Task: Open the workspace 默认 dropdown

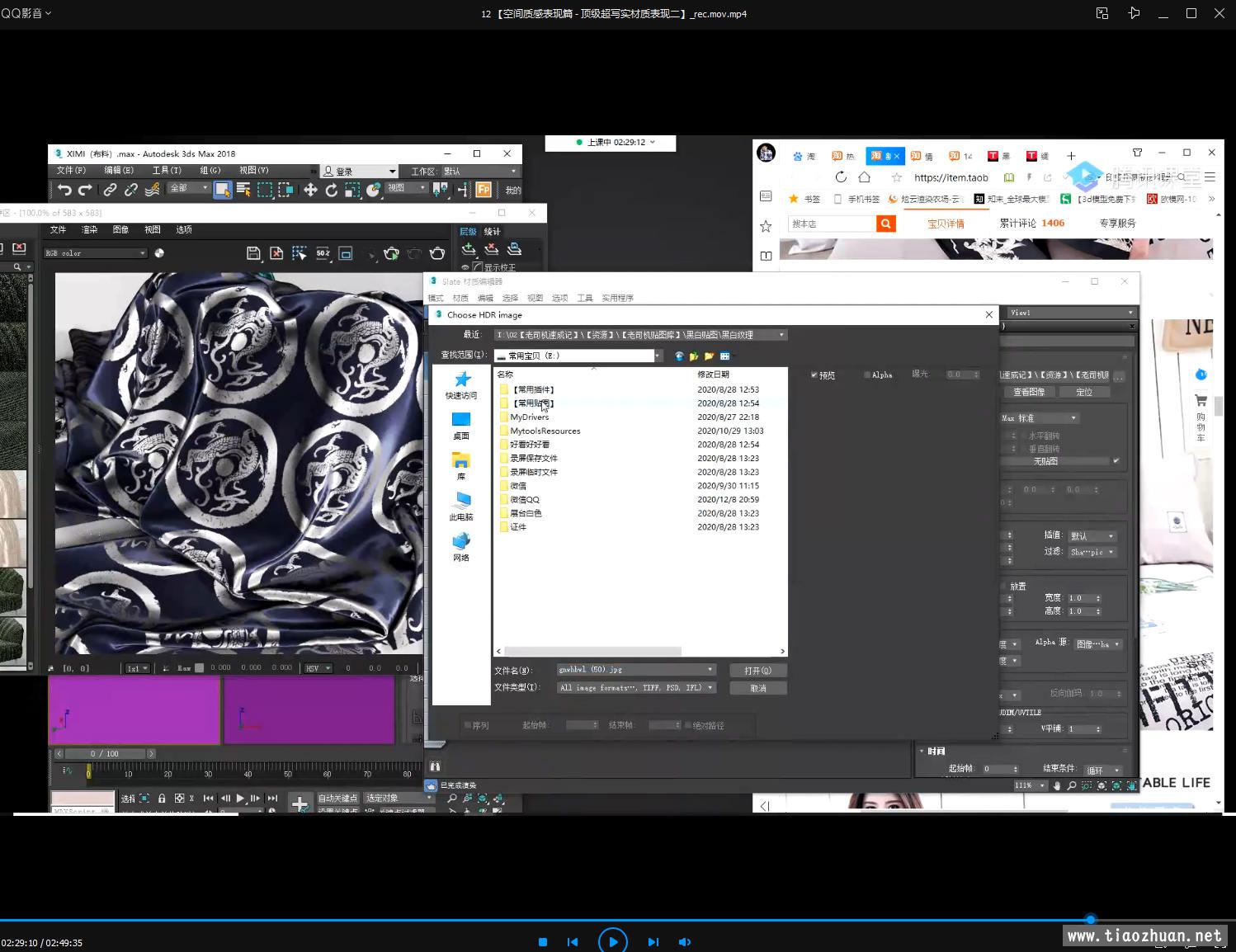Action: (x=480, y=171)
